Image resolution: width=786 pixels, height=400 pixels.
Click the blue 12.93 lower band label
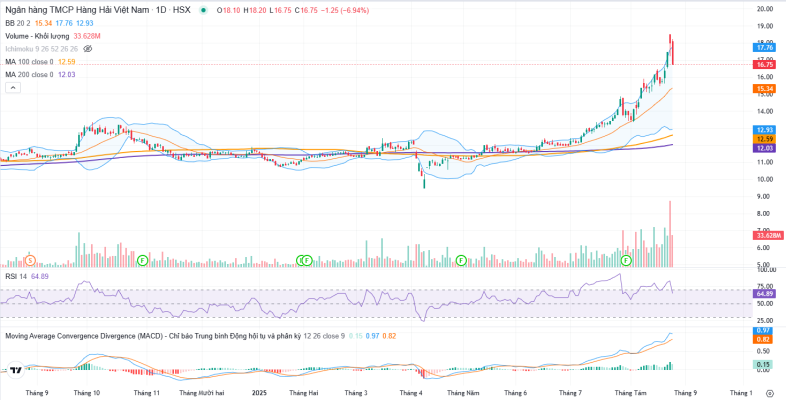[765, 130]
